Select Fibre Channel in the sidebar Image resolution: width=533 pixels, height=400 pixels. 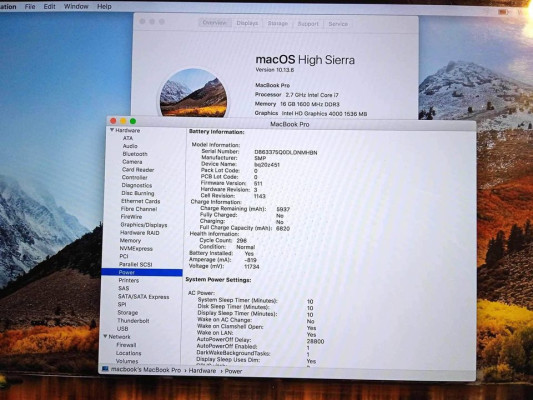[139, 209]
